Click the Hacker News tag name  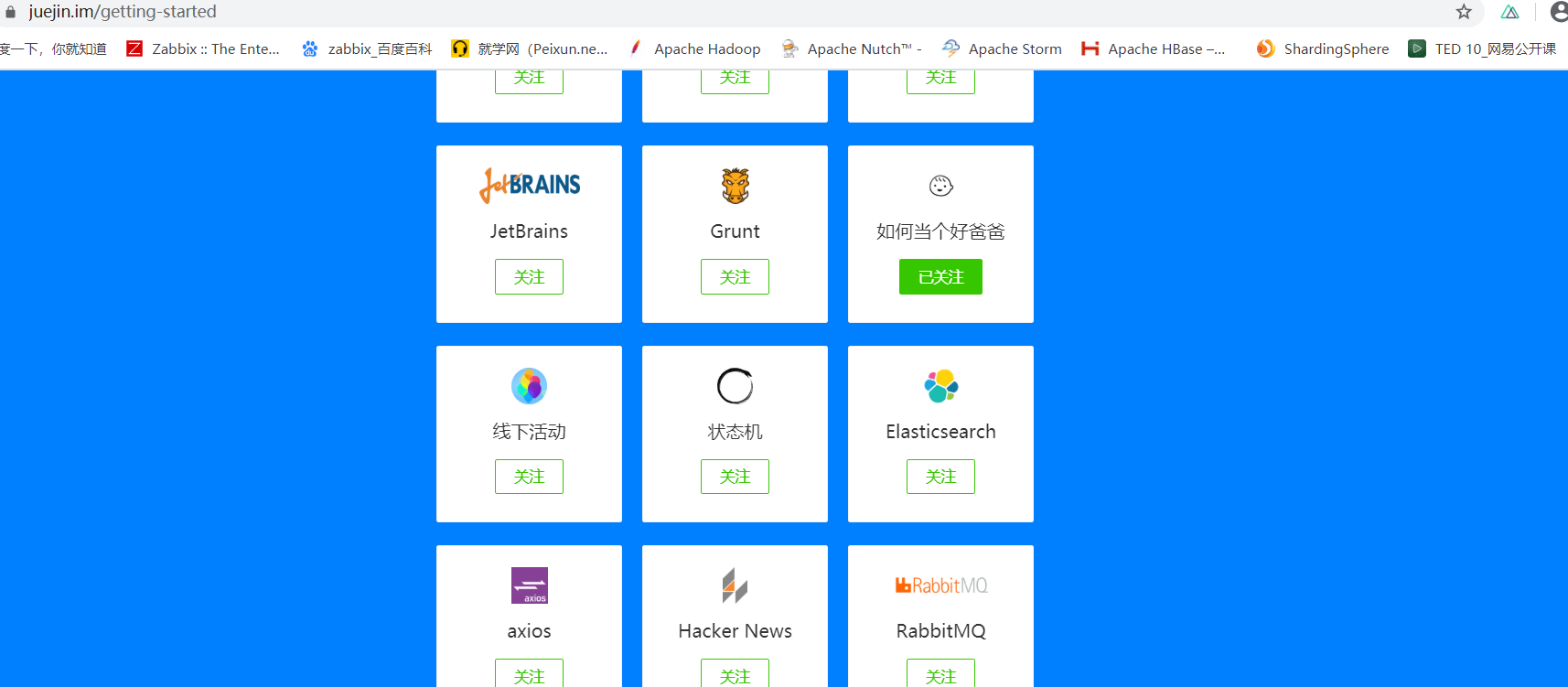click(x=735, y=631)
